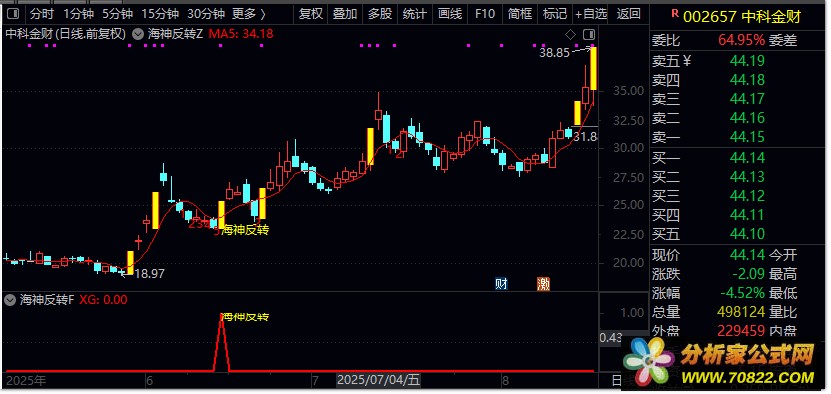Select the 画线 drawing tool button
Viewport: 831px width, 394px height.
(x=450, y=14)
